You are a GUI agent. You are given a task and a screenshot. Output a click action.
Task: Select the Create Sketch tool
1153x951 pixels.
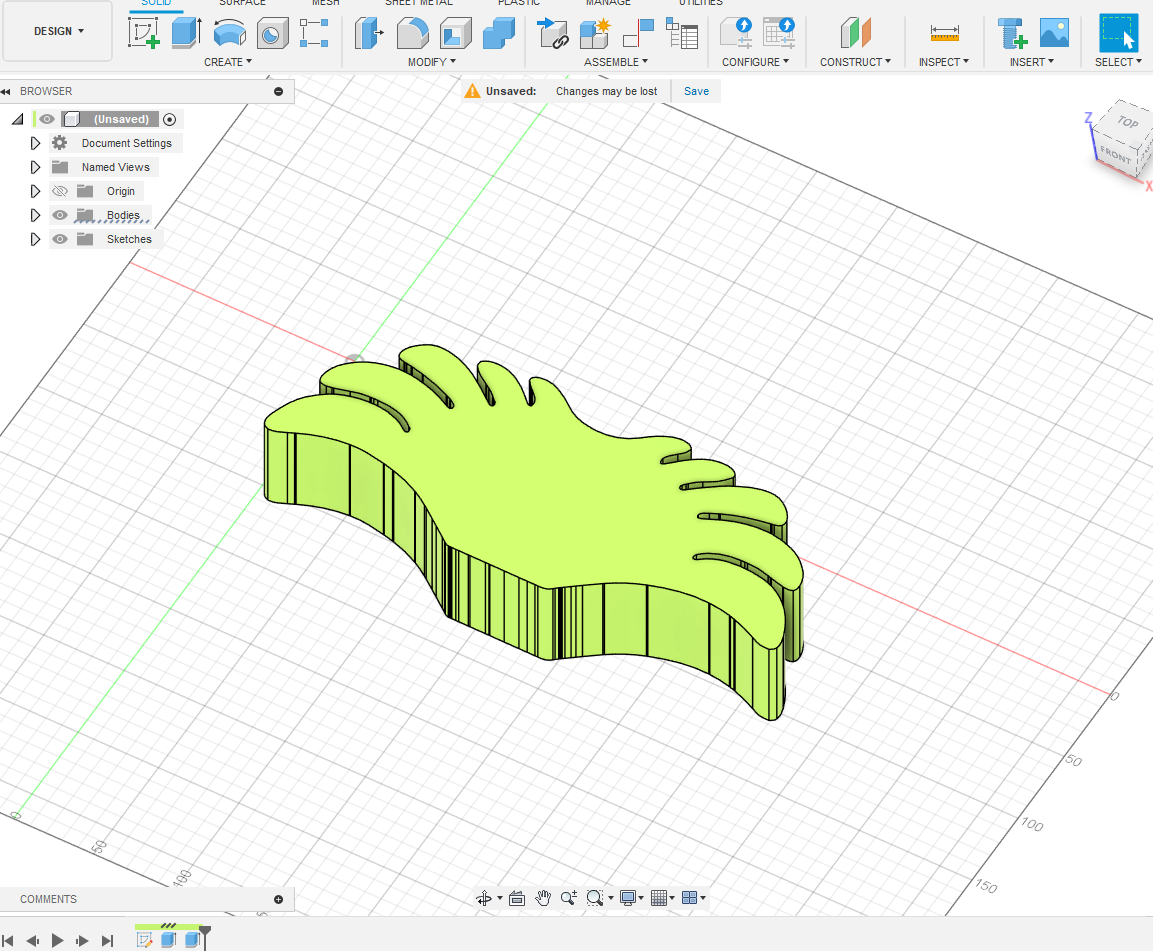point(143,33)
